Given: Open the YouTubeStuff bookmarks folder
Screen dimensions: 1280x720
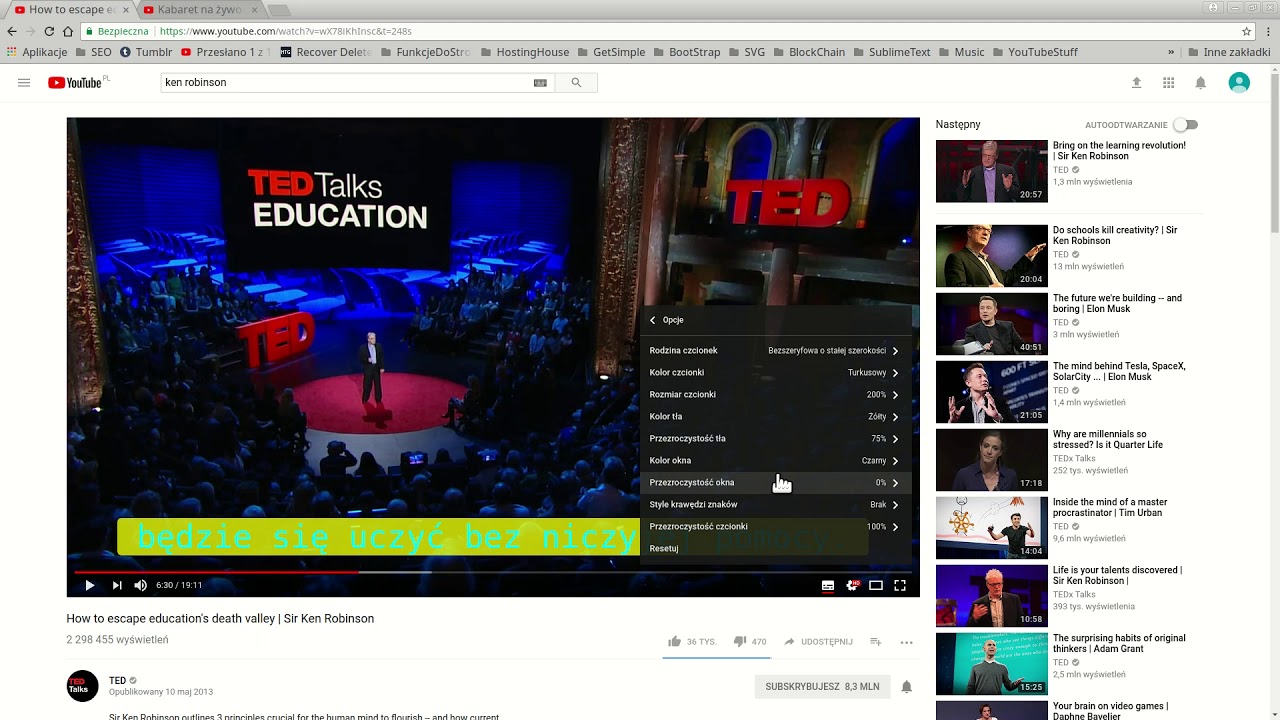Looking at the screenshot, I should tap(1033, 52).
